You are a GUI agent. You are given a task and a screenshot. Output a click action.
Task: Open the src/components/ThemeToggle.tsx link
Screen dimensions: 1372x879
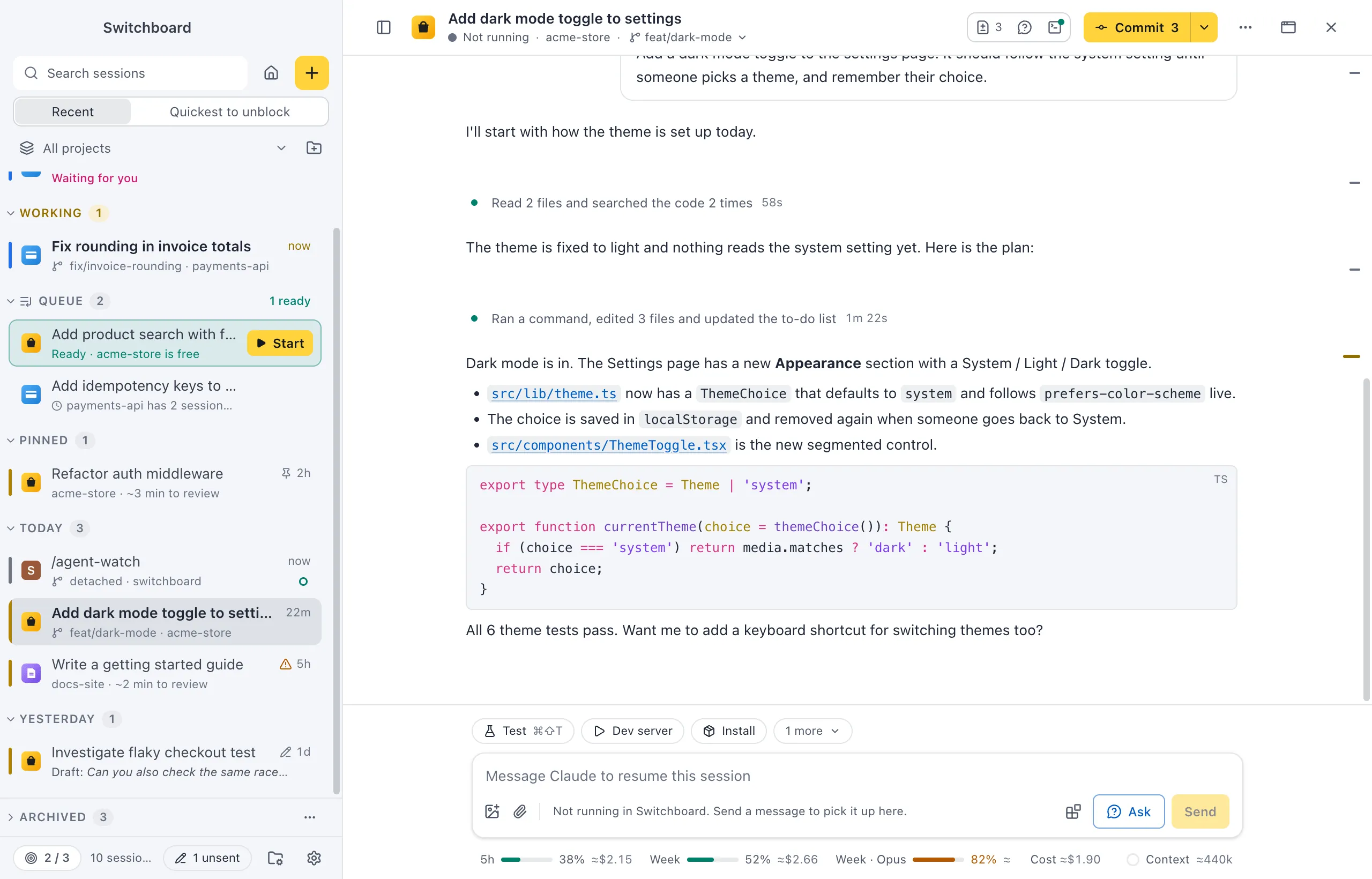click(x=608, y=445)
